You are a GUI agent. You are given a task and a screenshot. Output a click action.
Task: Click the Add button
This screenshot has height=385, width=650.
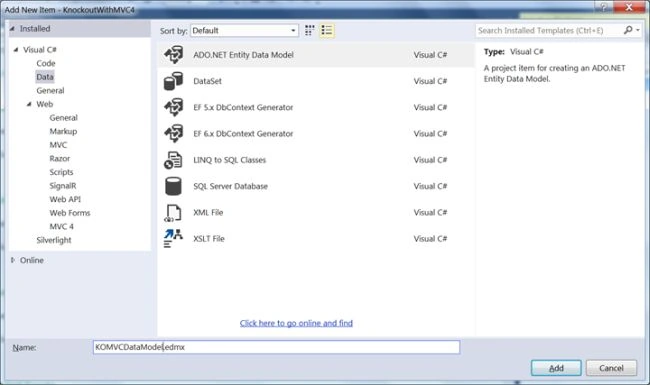point(556,368)
